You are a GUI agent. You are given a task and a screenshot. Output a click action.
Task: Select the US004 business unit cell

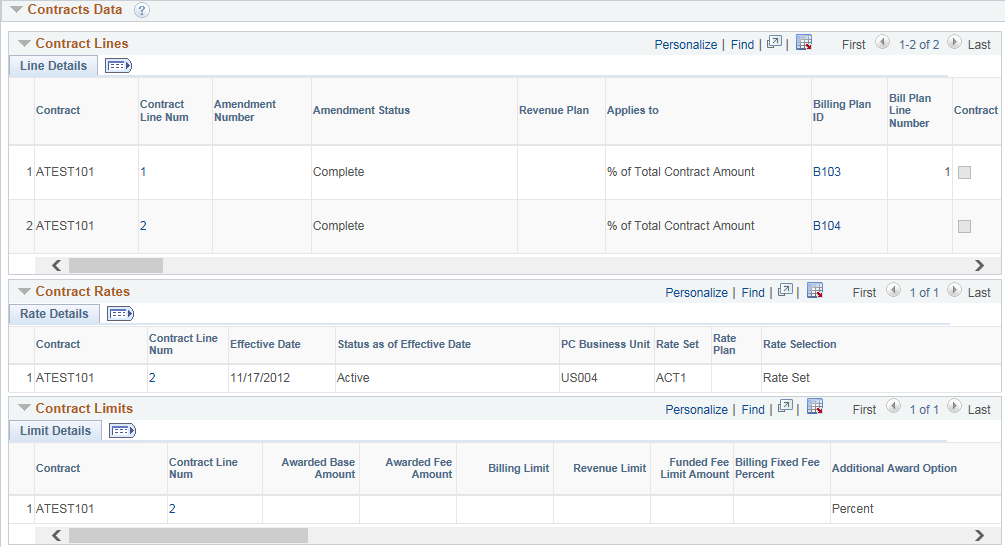[579, 378]
